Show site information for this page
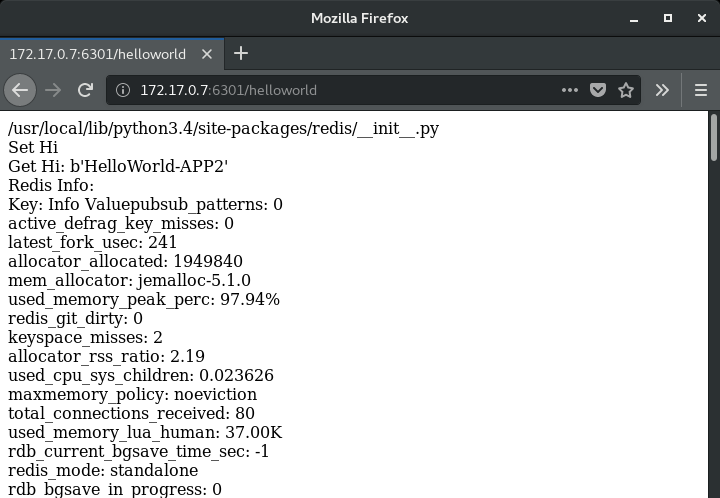The height and width of the screenshot is (498, 720). tap(123, 90)
